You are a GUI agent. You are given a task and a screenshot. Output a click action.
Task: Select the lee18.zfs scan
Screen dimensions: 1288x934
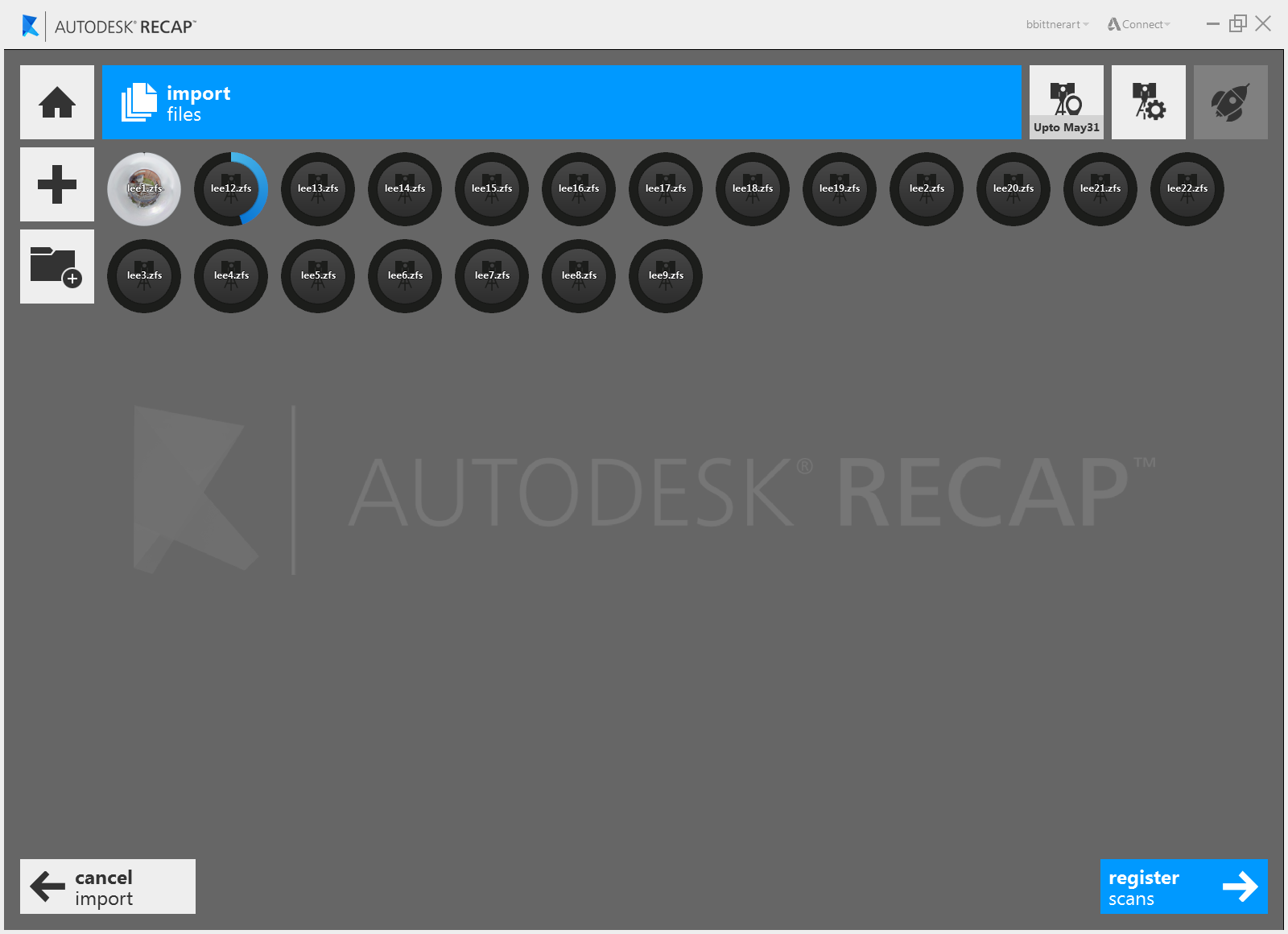753,189
